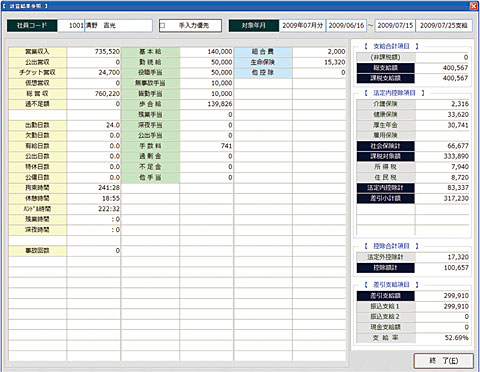Click the 勤続給 label cell

coord(150,62)
